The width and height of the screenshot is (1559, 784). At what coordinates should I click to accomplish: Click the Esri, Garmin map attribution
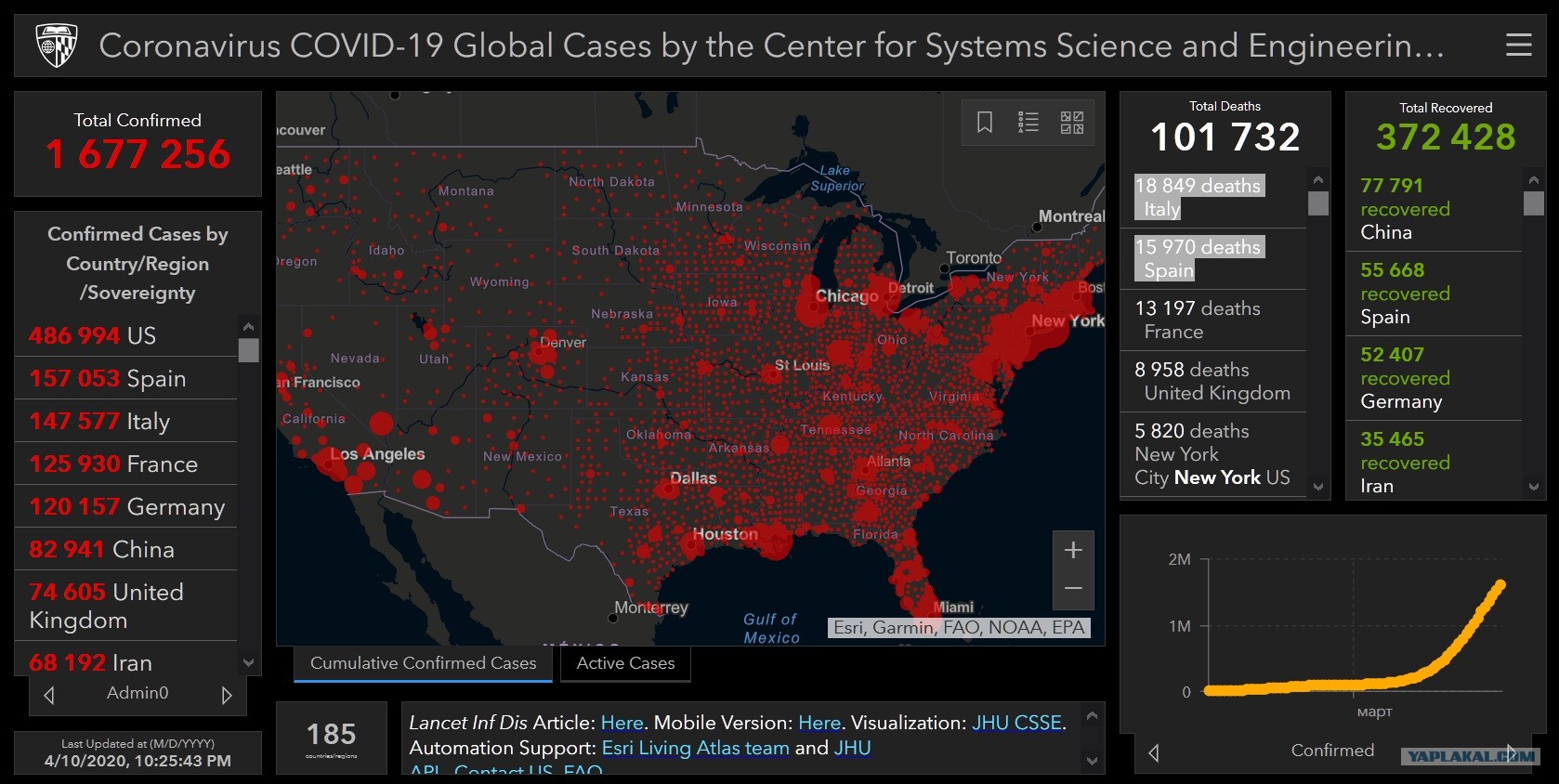point(959,628)
